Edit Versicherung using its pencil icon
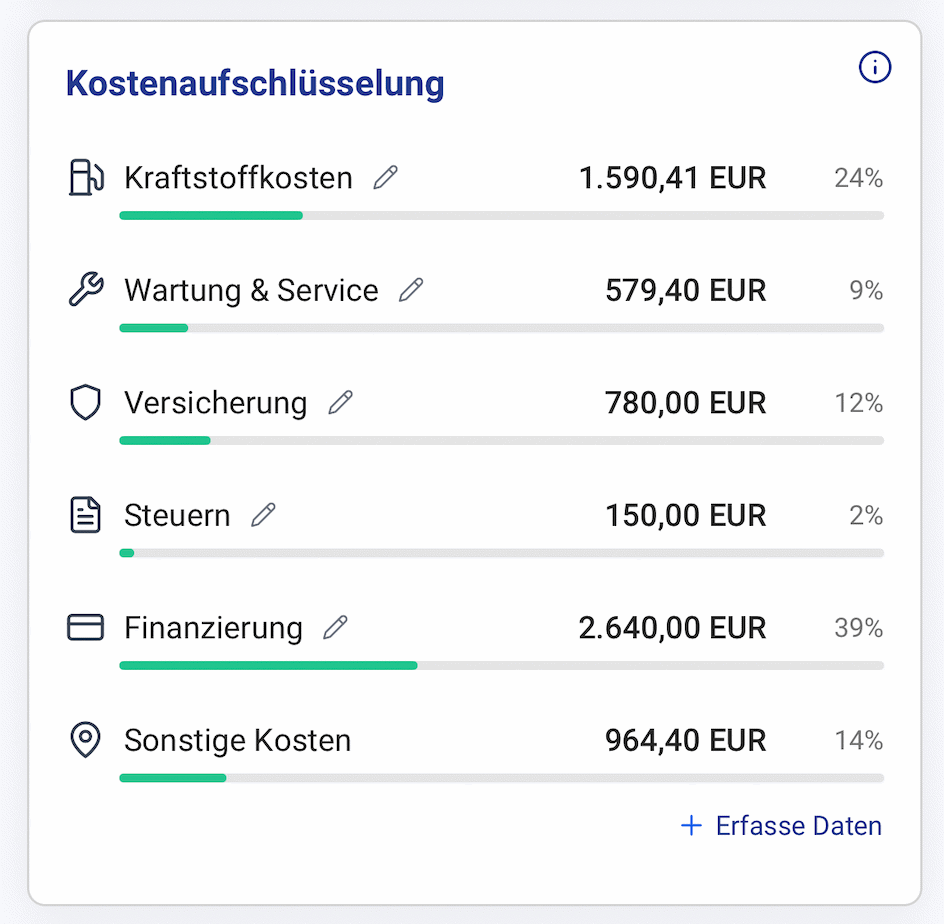 (x=340, y=401)
